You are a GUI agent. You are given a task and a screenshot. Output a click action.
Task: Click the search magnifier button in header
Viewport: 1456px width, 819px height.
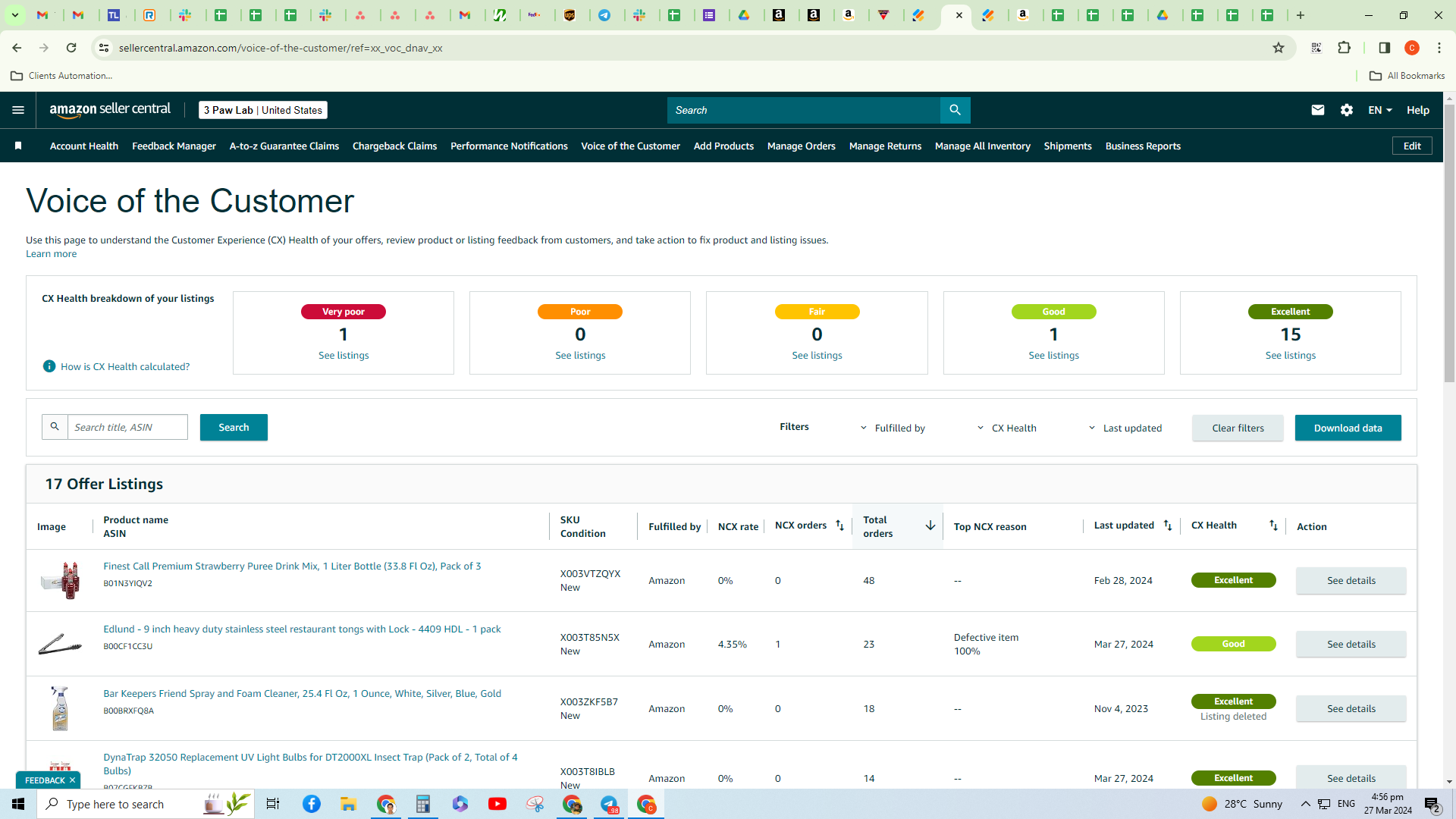tap(955, 110)
